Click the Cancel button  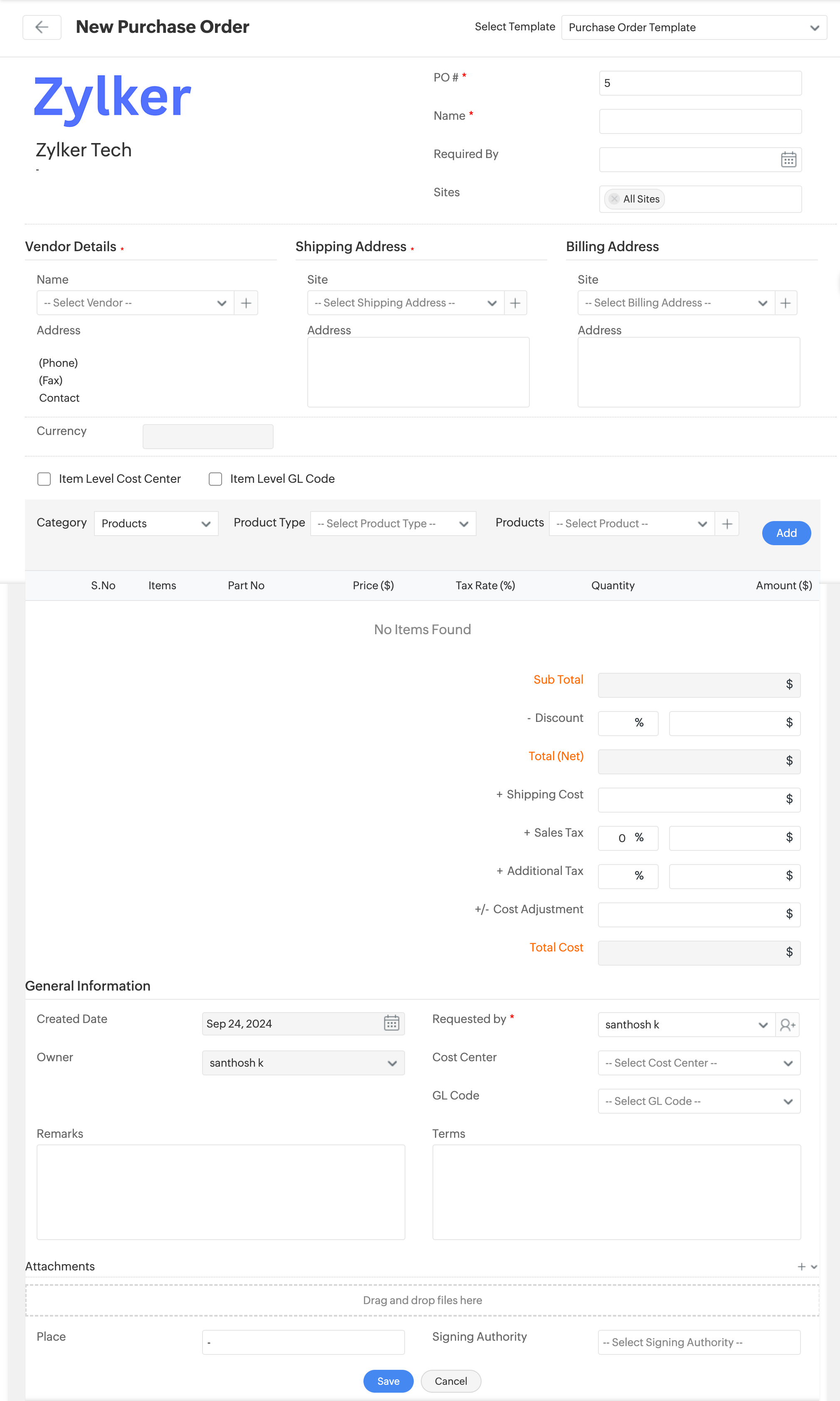[x=451, y=1381]
